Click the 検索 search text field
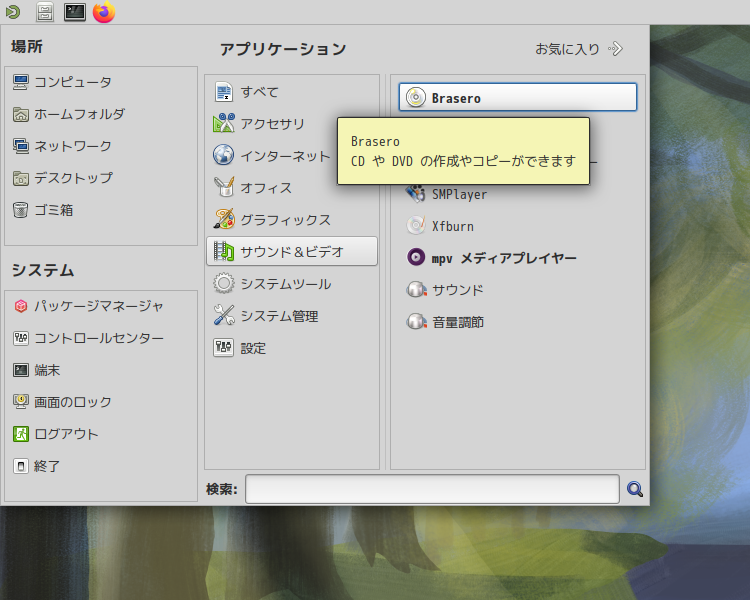The width and height of the screenshot is (750, 600). point(432,489)
